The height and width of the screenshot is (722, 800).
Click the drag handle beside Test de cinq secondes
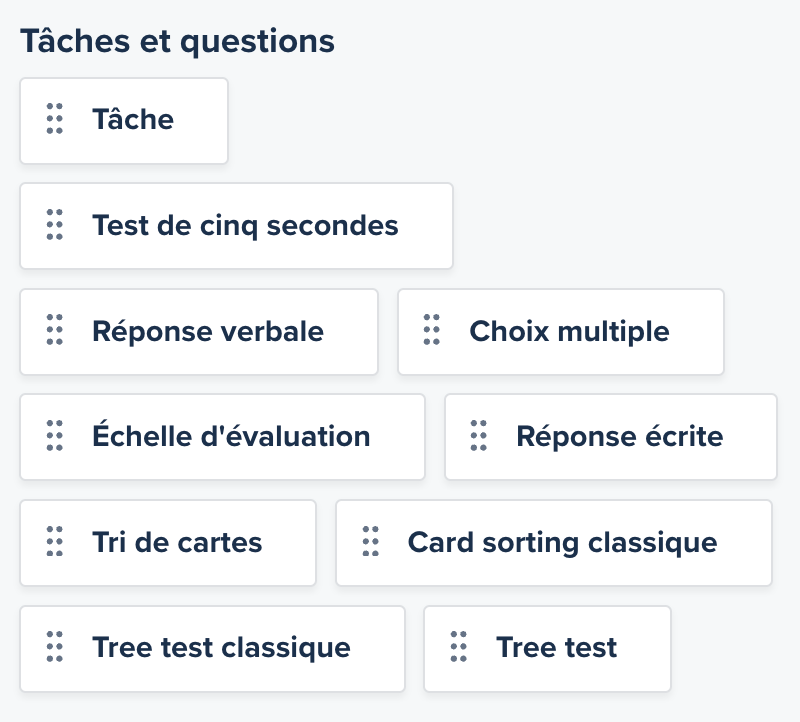54,226
